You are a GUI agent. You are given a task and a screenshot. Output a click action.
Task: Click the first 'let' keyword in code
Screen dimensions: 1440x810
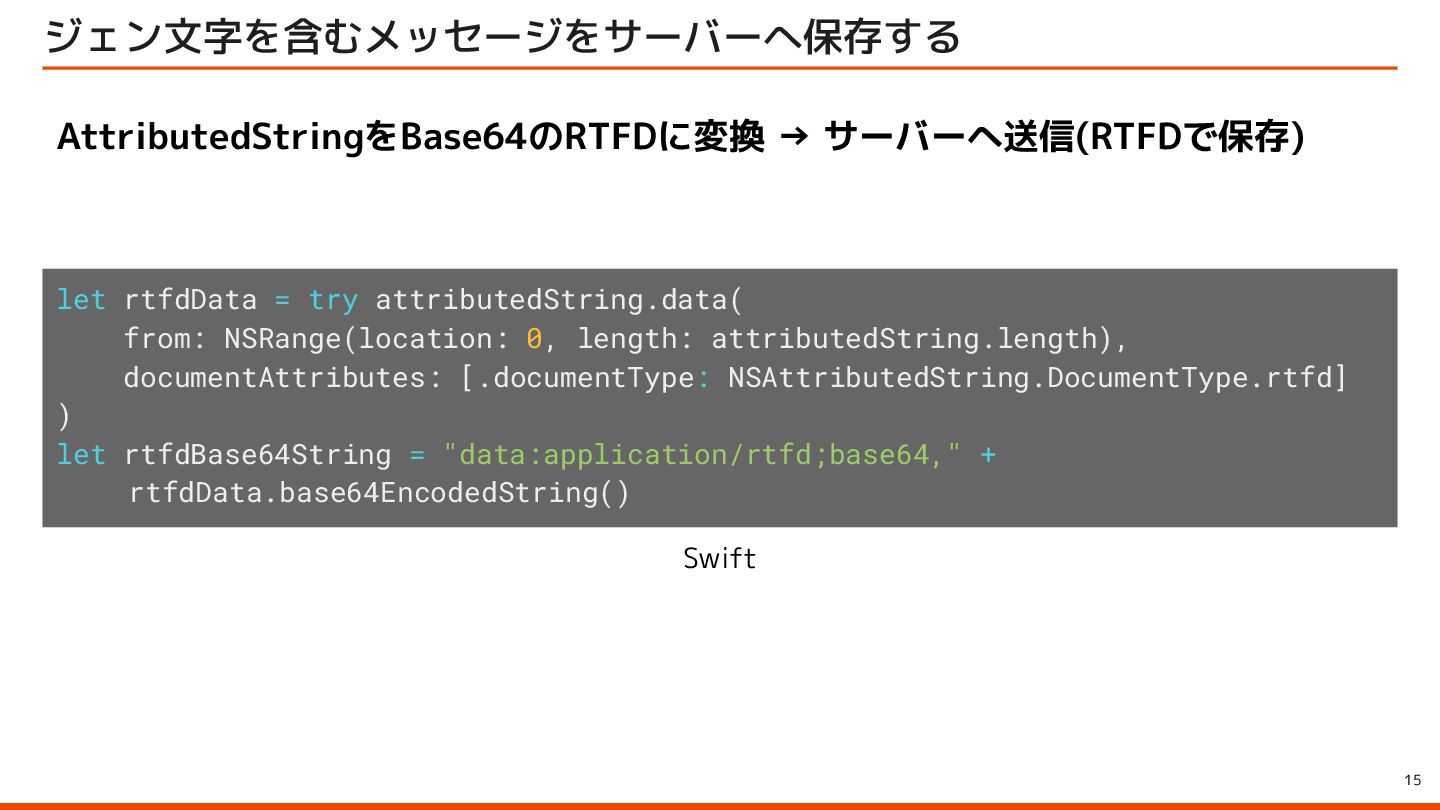[81, 300]
